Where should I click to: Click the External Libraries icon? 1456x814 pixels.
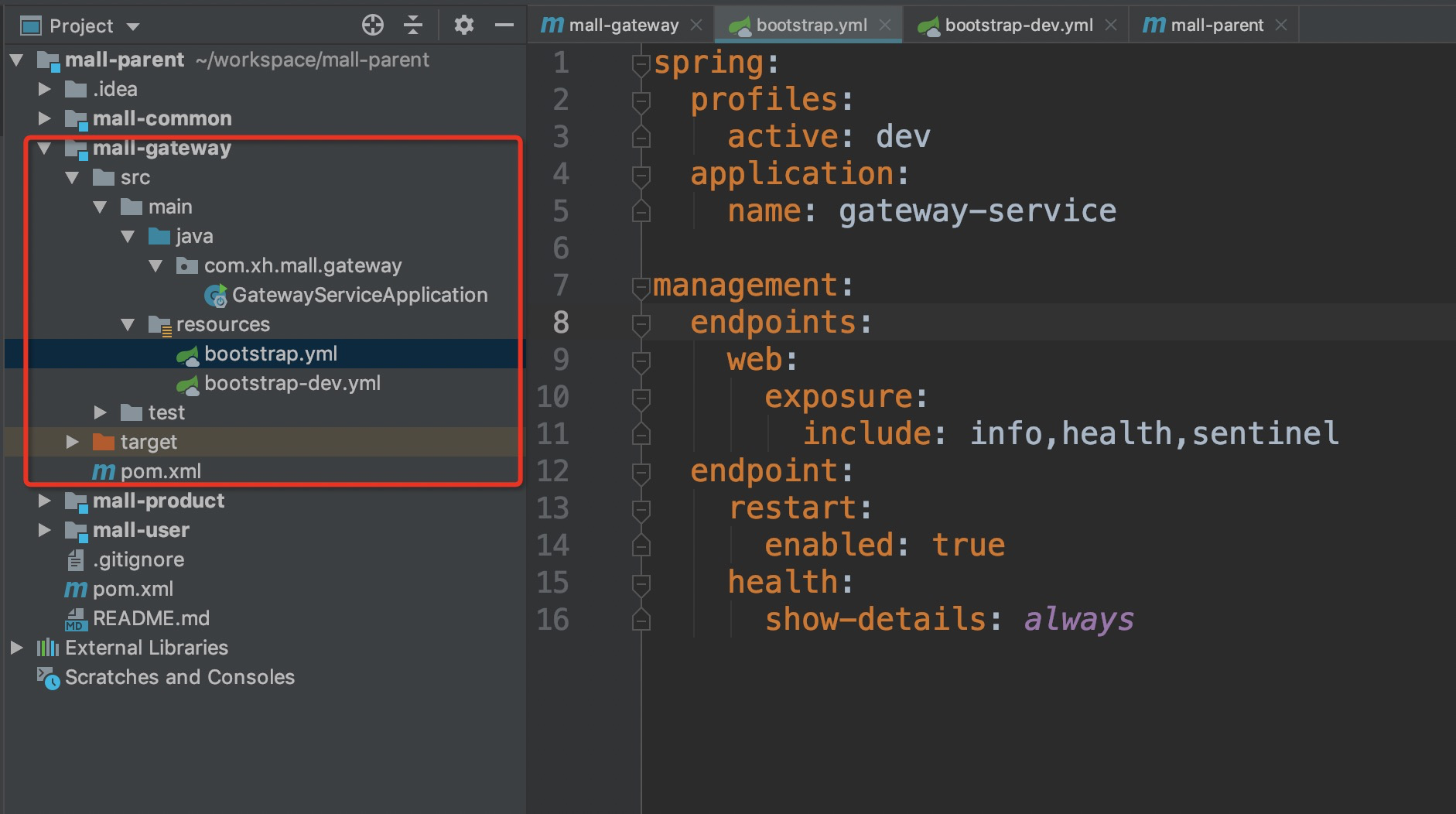(x=48, y=648)
